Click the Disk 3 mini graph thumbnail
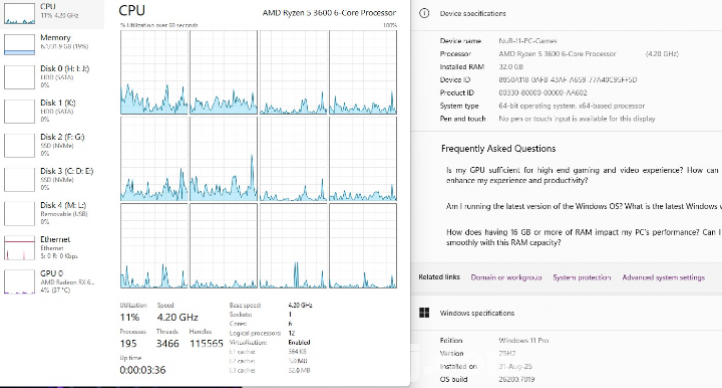This screenshot has width=722, height=388. click(x=19, y=180)
